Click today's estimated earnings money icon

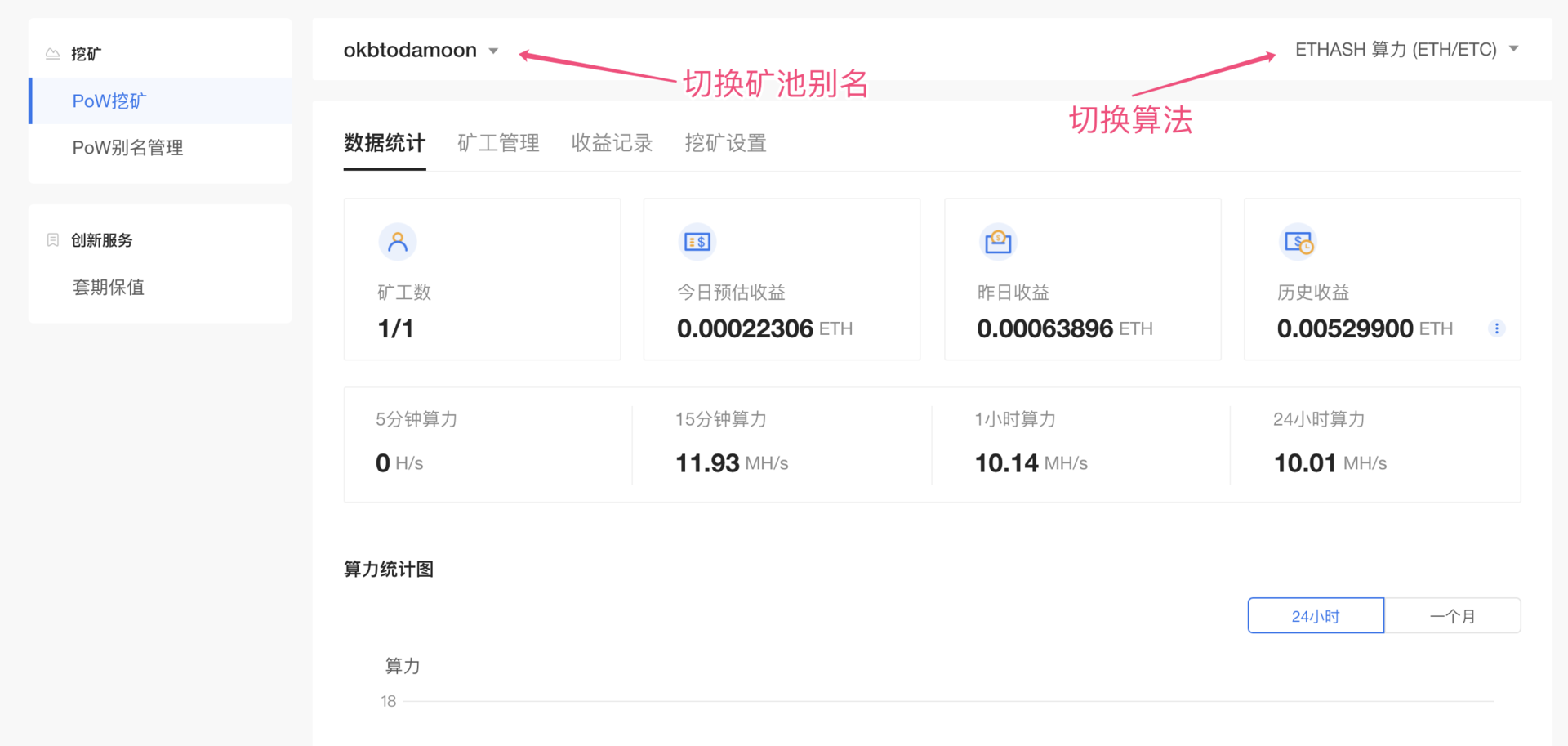697,242
